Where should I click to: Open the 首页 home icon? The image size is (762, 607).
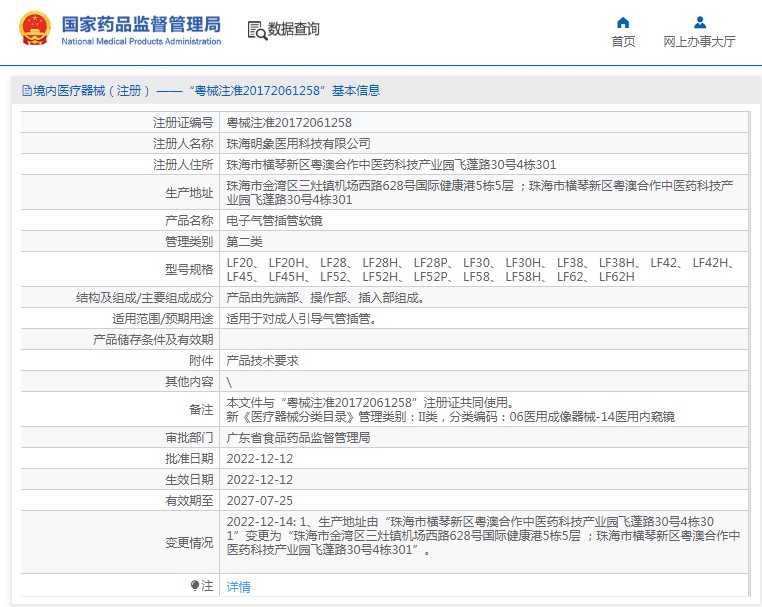pos(623,22)
